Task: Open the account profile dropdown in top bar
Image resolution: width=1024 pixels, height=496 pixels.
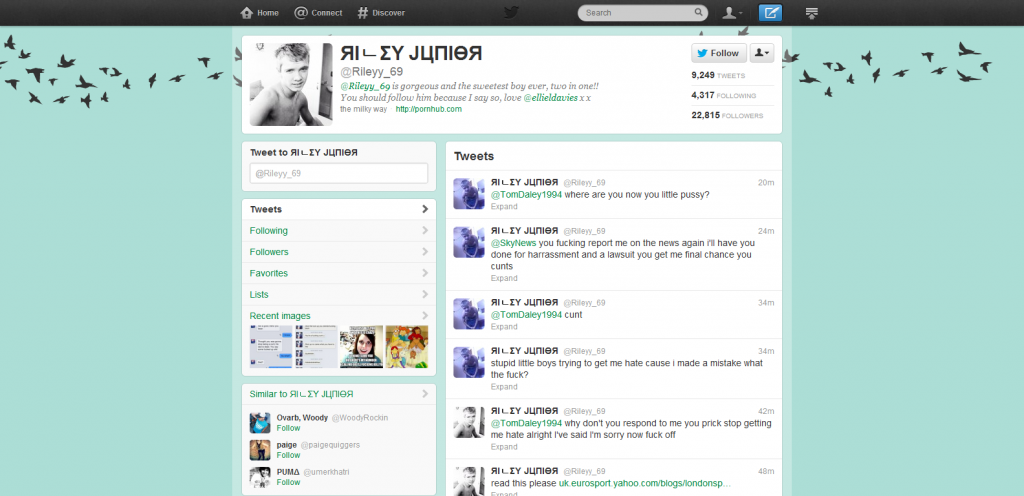Action: (x=732, y=12)
